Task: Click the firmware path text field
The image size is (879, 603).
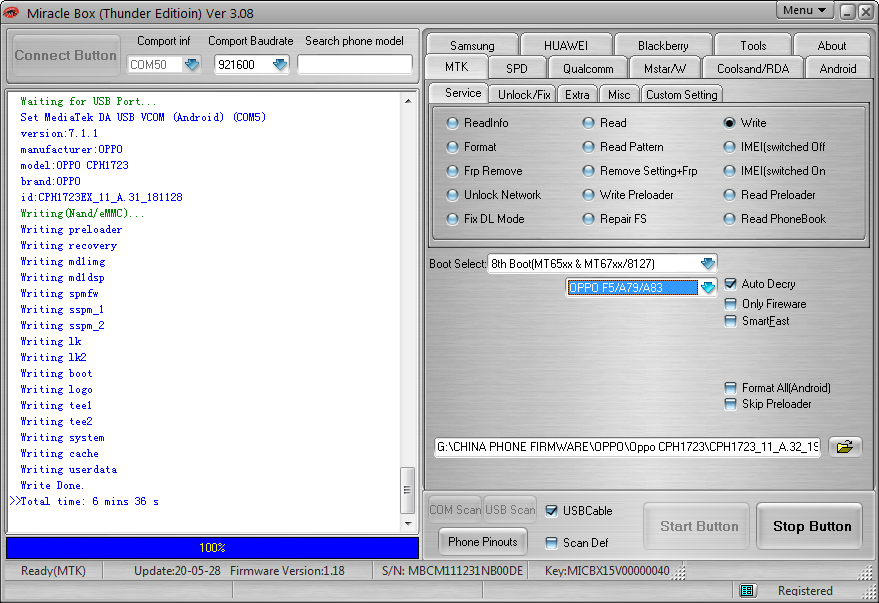Action: 627,447
